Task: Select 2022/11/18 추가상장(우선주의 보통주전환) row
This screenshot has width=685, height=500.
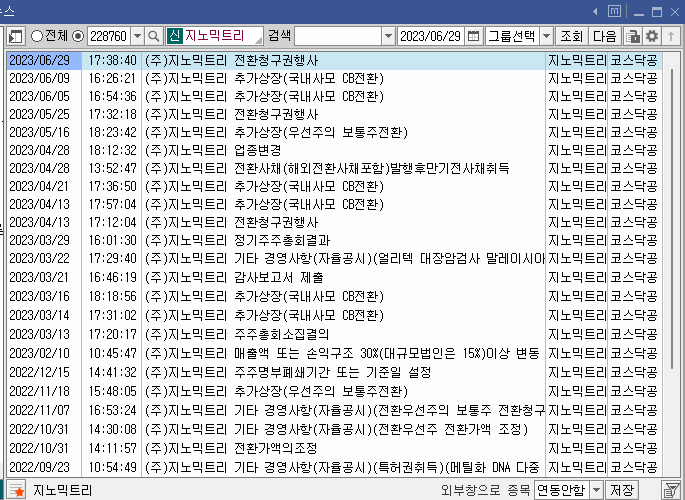Action: (334, 391)
